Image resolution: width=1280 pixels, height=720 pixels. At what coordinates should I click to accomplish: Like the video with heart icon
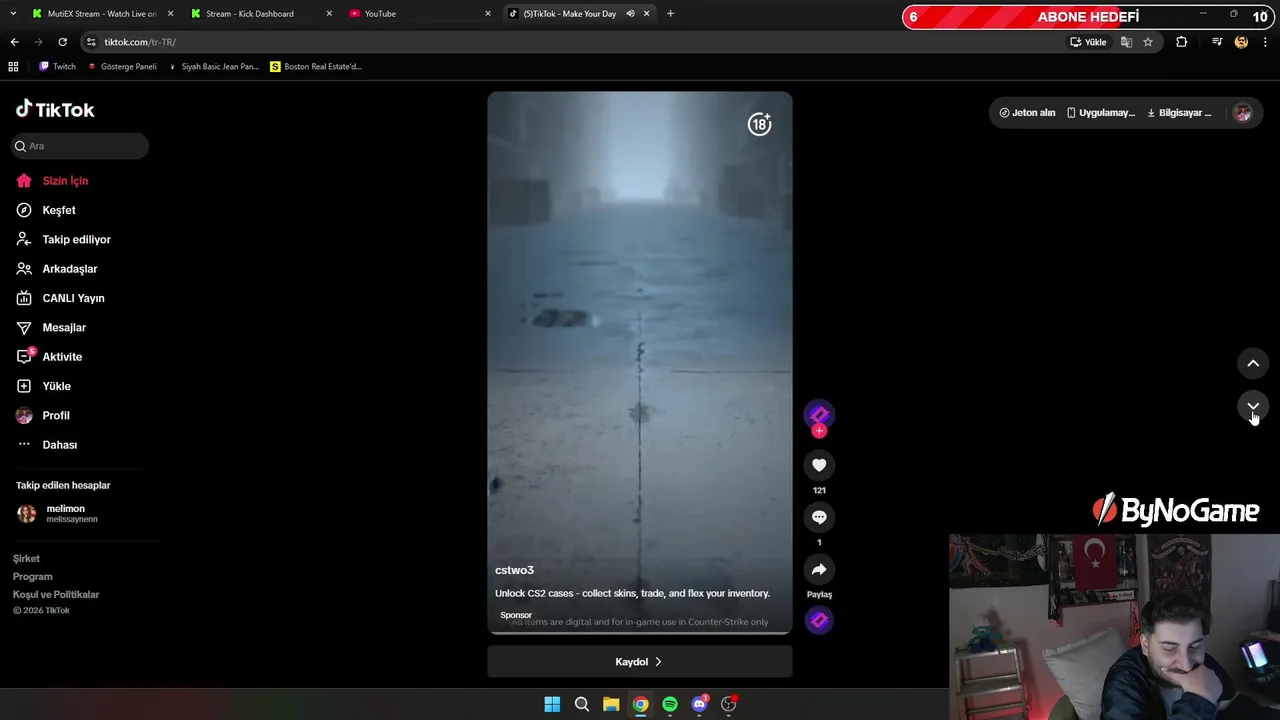(x=819, y=465)
